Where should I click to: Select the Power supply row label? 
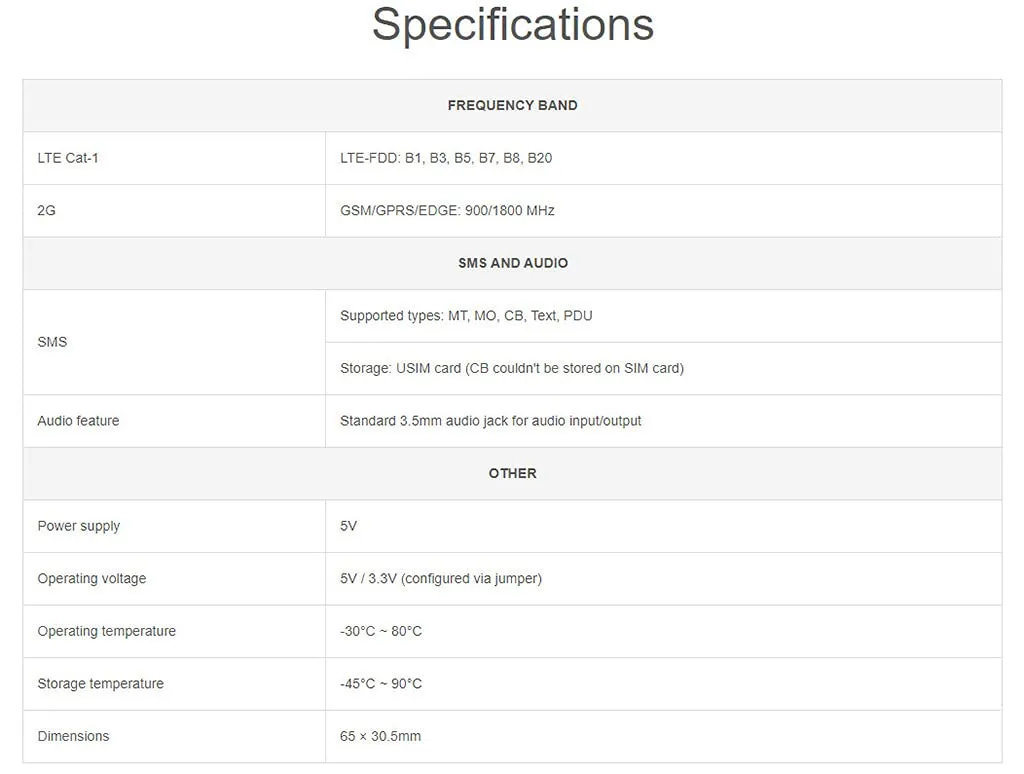click(79, 526)
